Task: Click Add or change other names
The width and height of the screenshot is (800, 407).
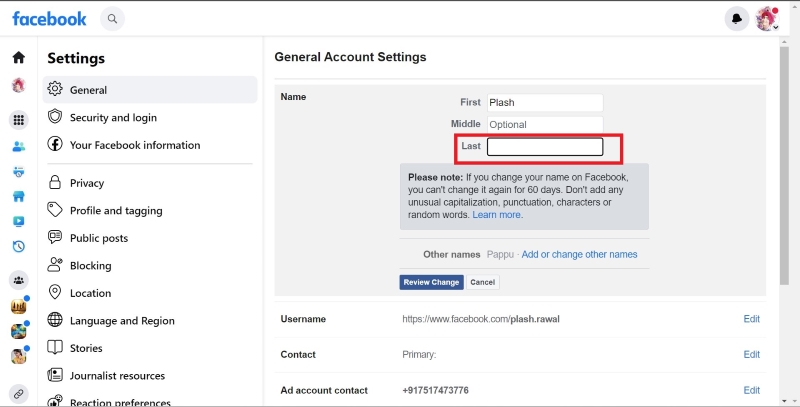Action: 579,254
